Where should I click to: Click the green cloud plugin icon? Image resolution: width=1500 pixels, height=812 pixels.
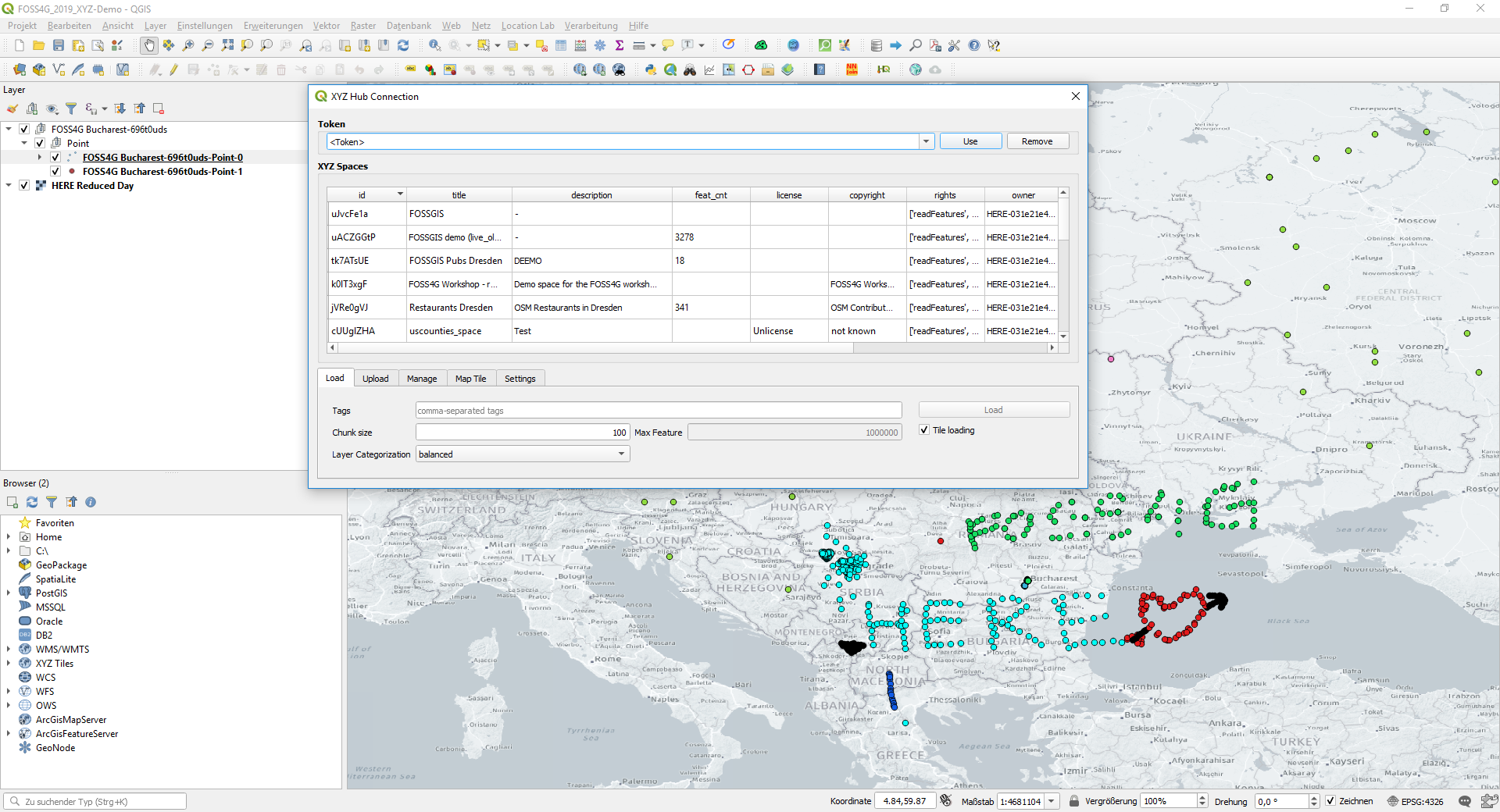click(x=761, y=45)
